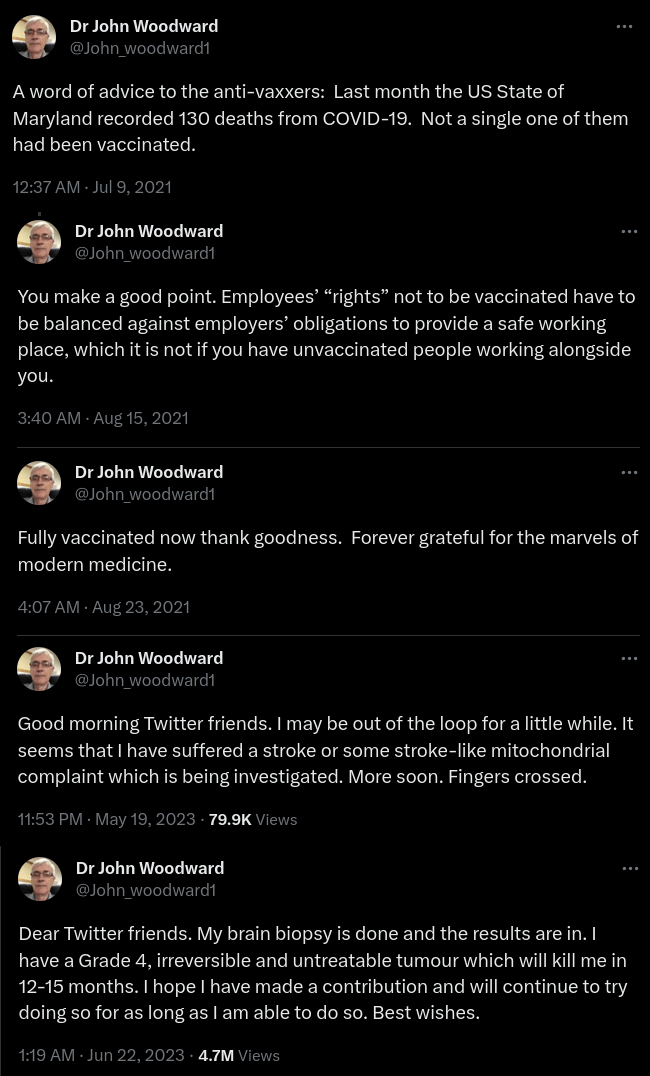Click @John_woodward1 handle on the stroke tweet
Screen dimensions: 650x1076
click(x=145, y=680)
